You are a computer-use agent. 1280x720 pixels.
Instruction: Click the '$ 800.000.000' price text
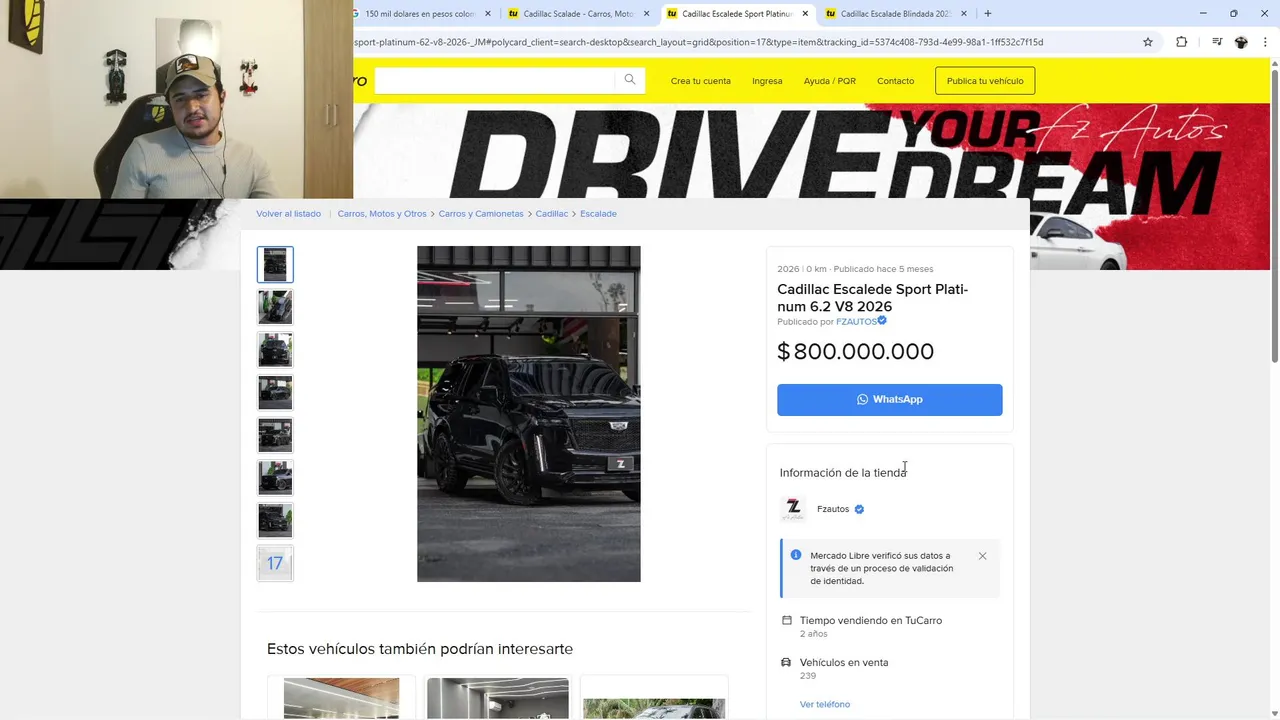pyautogui.click(x=856, y=351)
